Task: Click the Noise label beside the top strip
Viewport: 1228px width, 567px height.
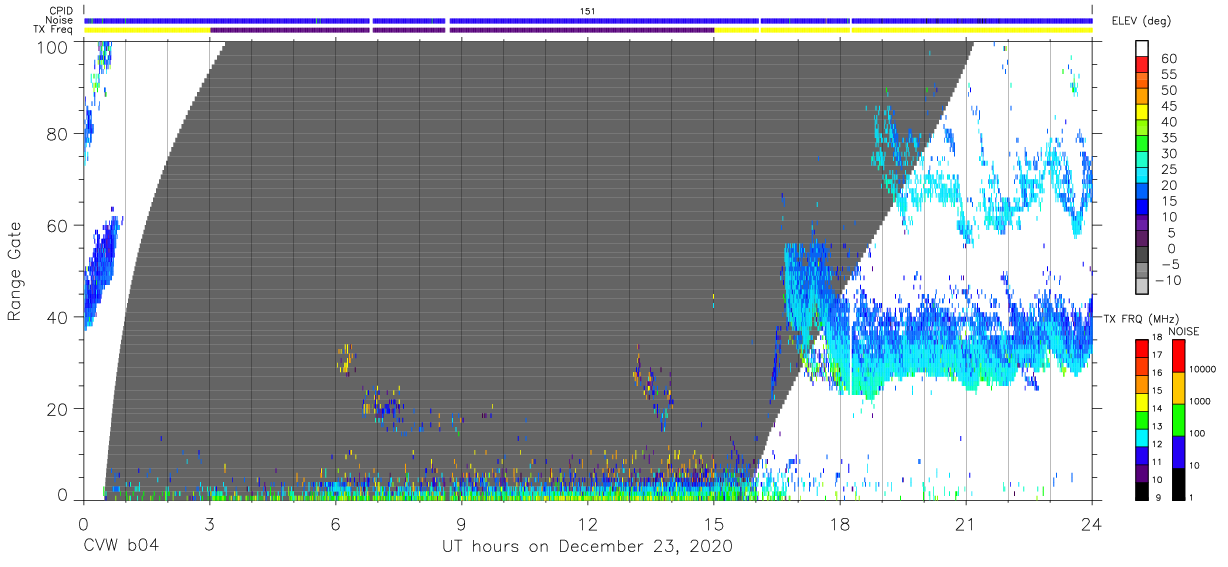Action: coord(60,20)
